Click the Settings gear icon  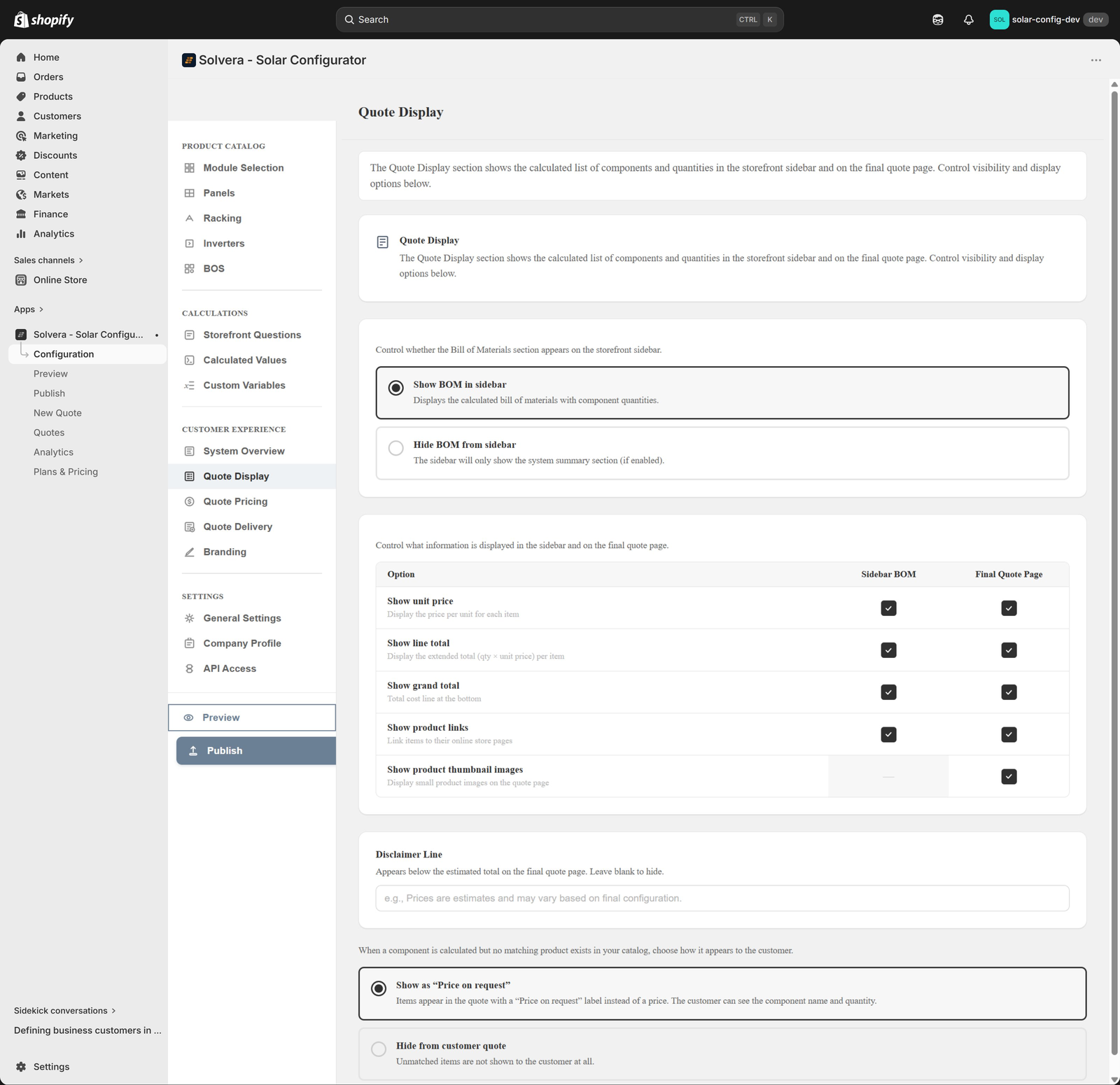(21, 1067)
